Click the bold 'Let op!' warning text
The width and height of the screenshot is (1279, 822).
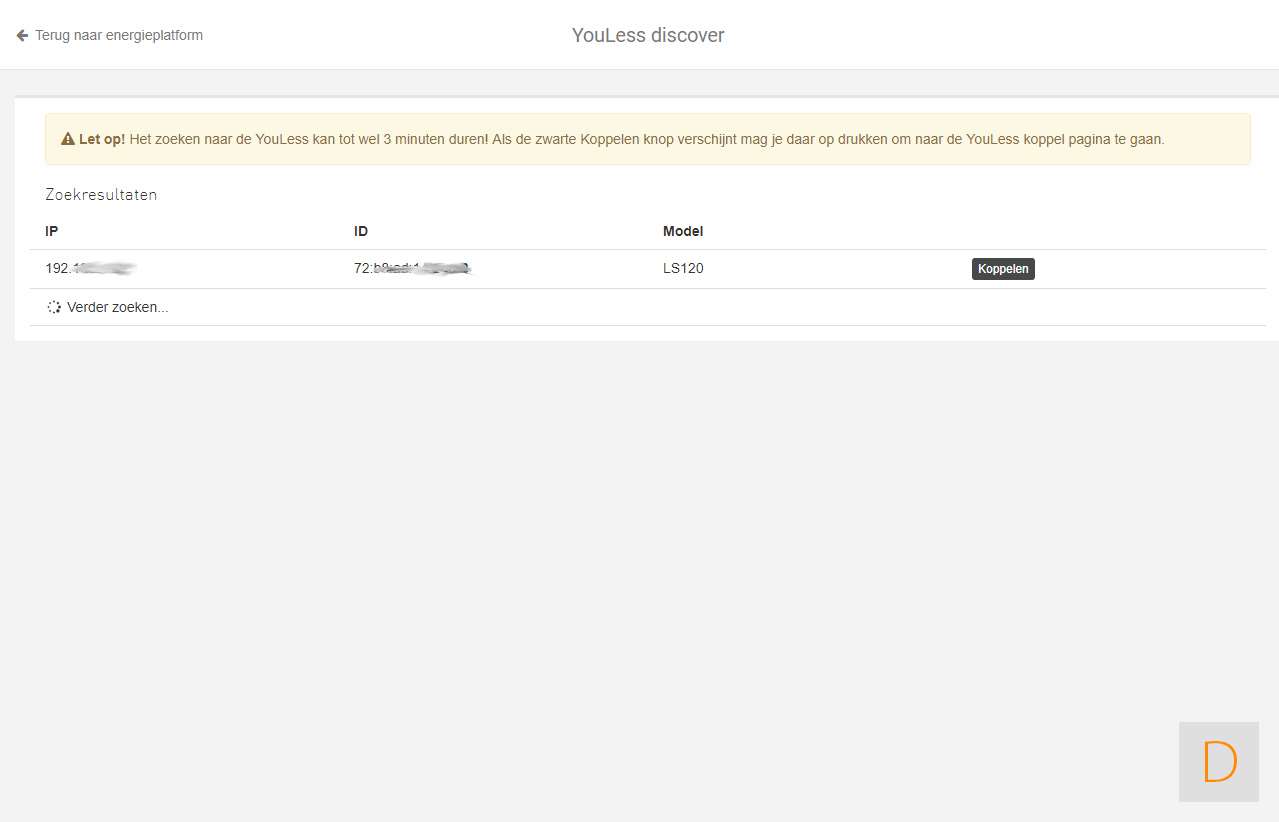[102, 139]
